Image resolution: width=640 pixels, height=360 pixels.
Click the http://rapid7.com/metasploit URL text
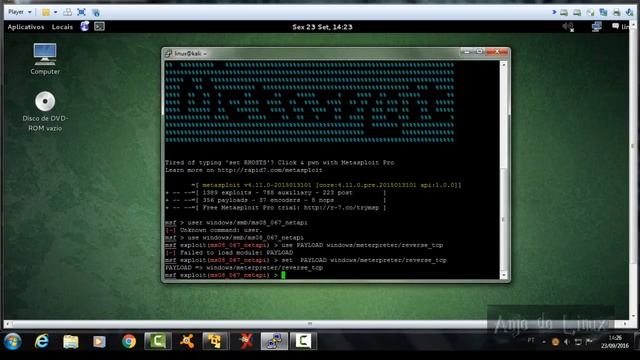pos(270,170)
